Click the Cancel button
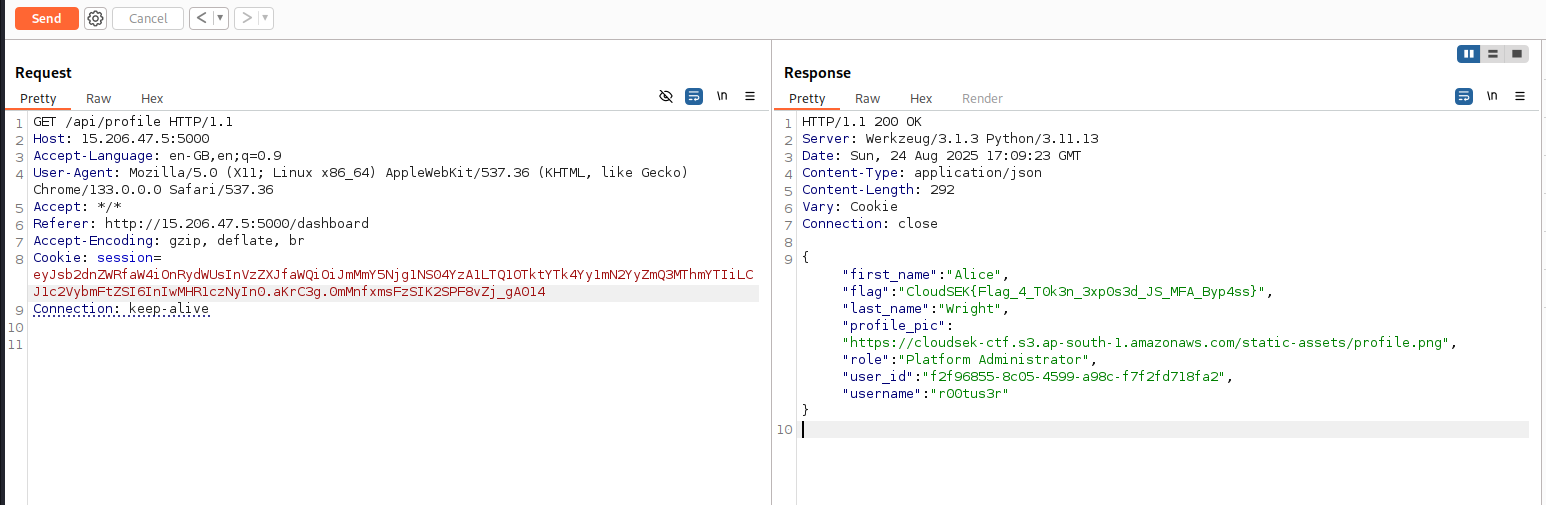Image resolution: width=1546 pixels, height=505 pixels. tap(148, 18)
